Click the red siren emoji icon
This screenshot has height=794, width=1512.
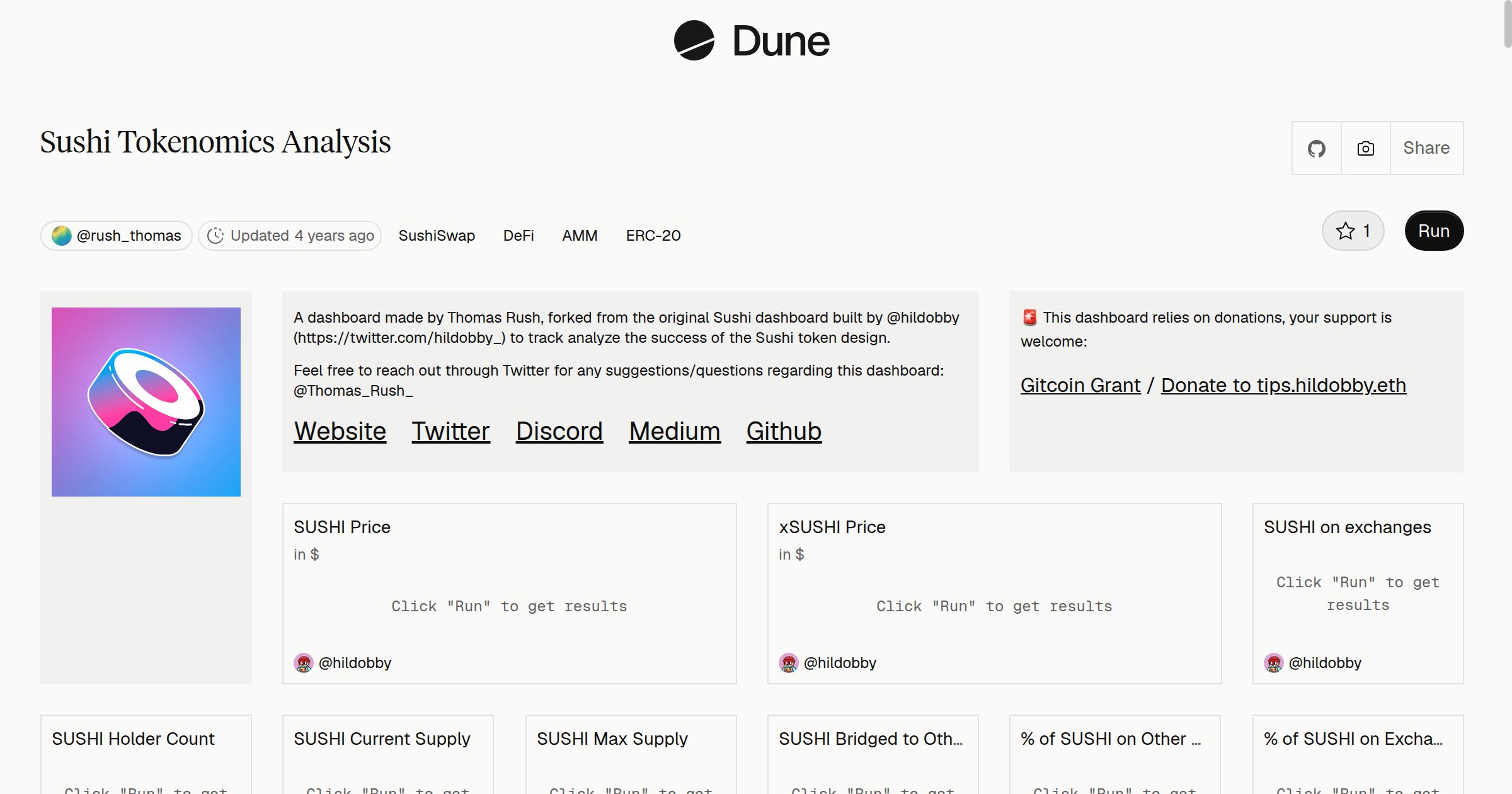1029,318
